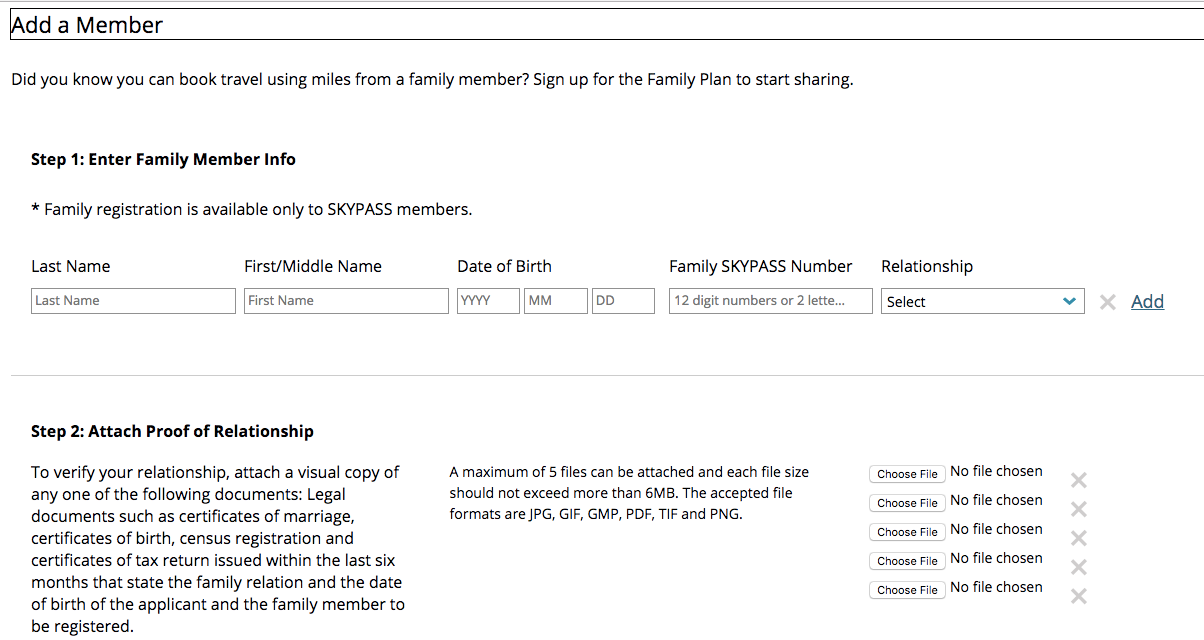This screenshot has width=1204, height=640.
Task: Click the Add link to add a family member
Action: 1147,301
